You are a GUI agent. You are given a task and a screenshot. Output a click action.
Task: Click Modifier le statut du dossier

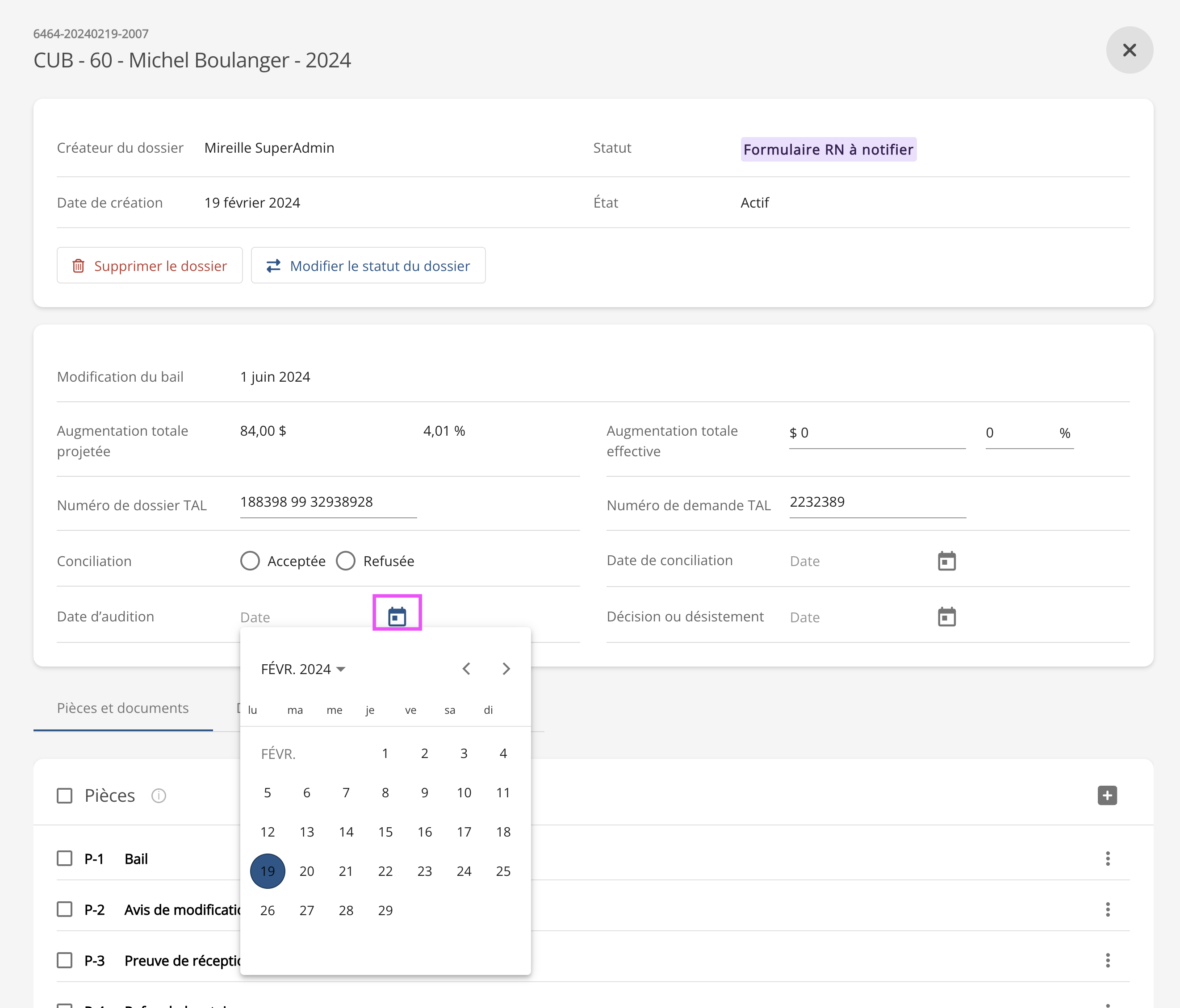click(x=368, y=266)
